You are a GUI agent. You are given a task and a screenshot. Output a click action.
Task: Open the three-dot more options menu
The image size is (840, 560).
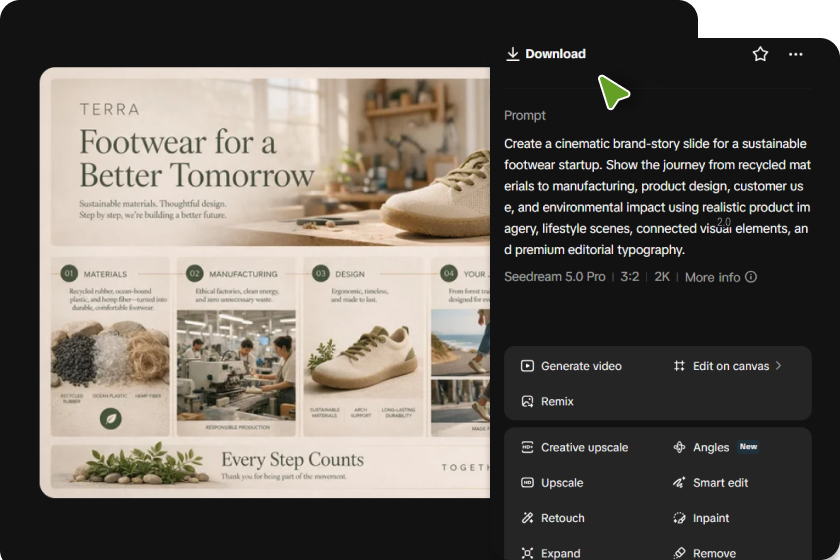pos(796,54)
